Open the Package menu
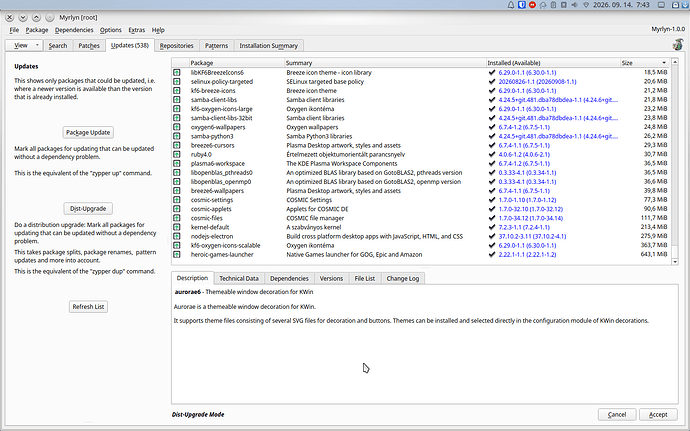The height and width of the screenshot is (431, 690). point(37,30)
